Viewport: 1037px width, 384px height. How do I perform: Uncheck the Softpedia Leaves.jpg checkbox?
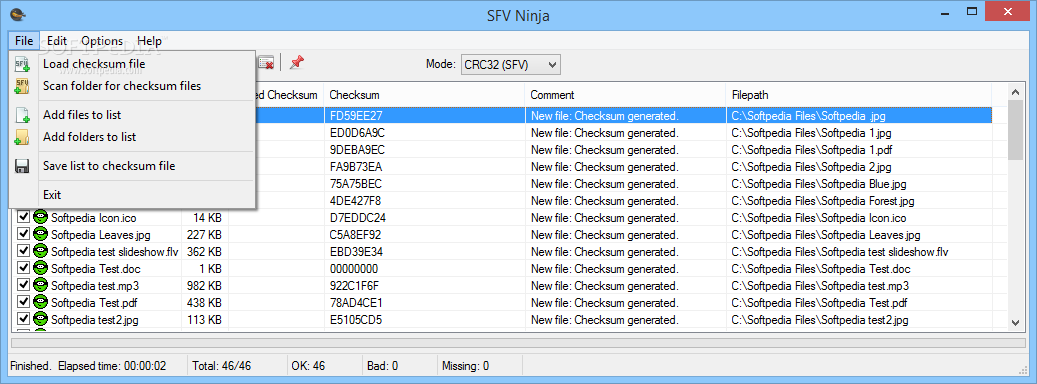(24, 234)
